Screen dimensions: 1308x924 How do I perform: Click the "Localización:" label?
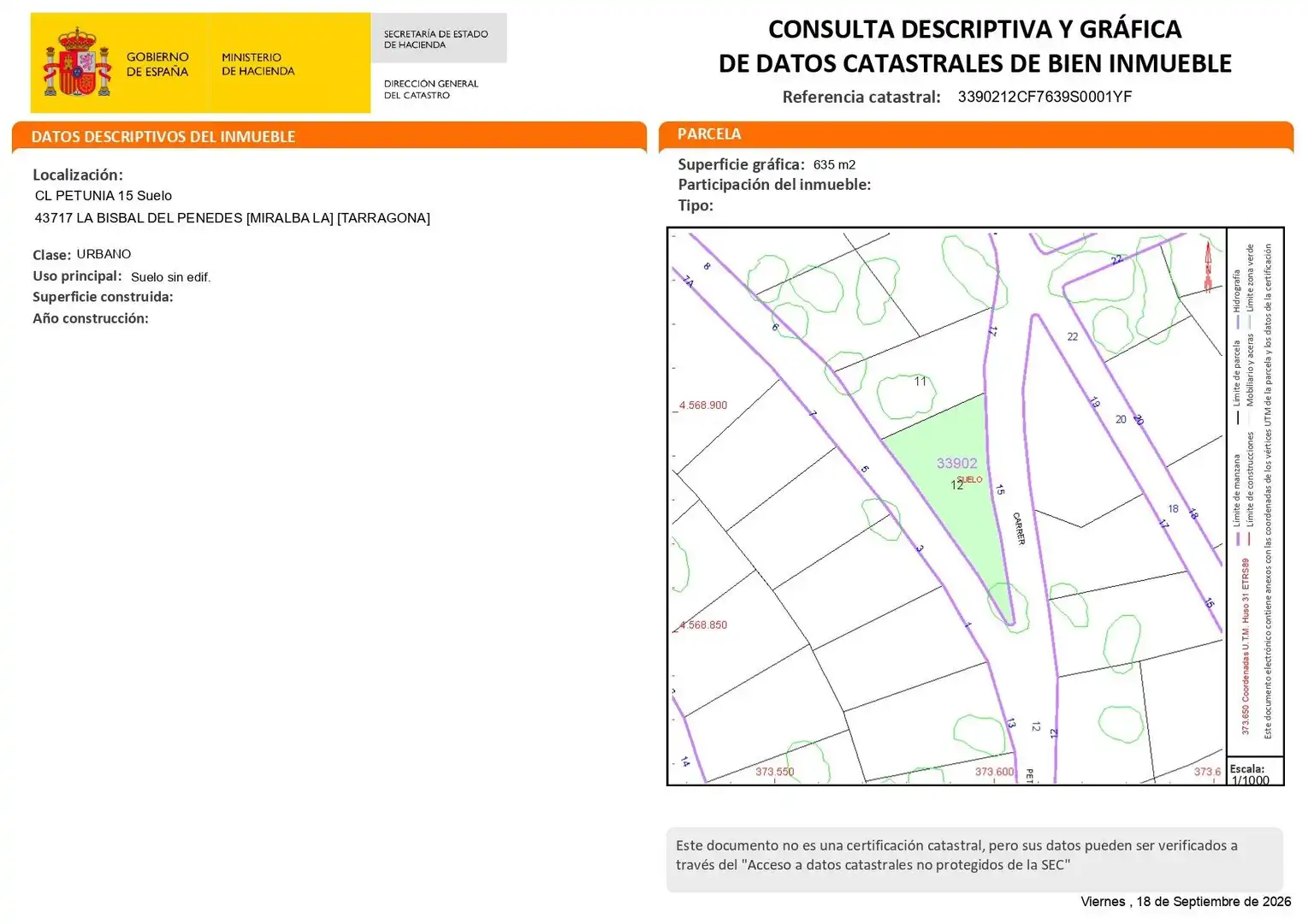78,175
